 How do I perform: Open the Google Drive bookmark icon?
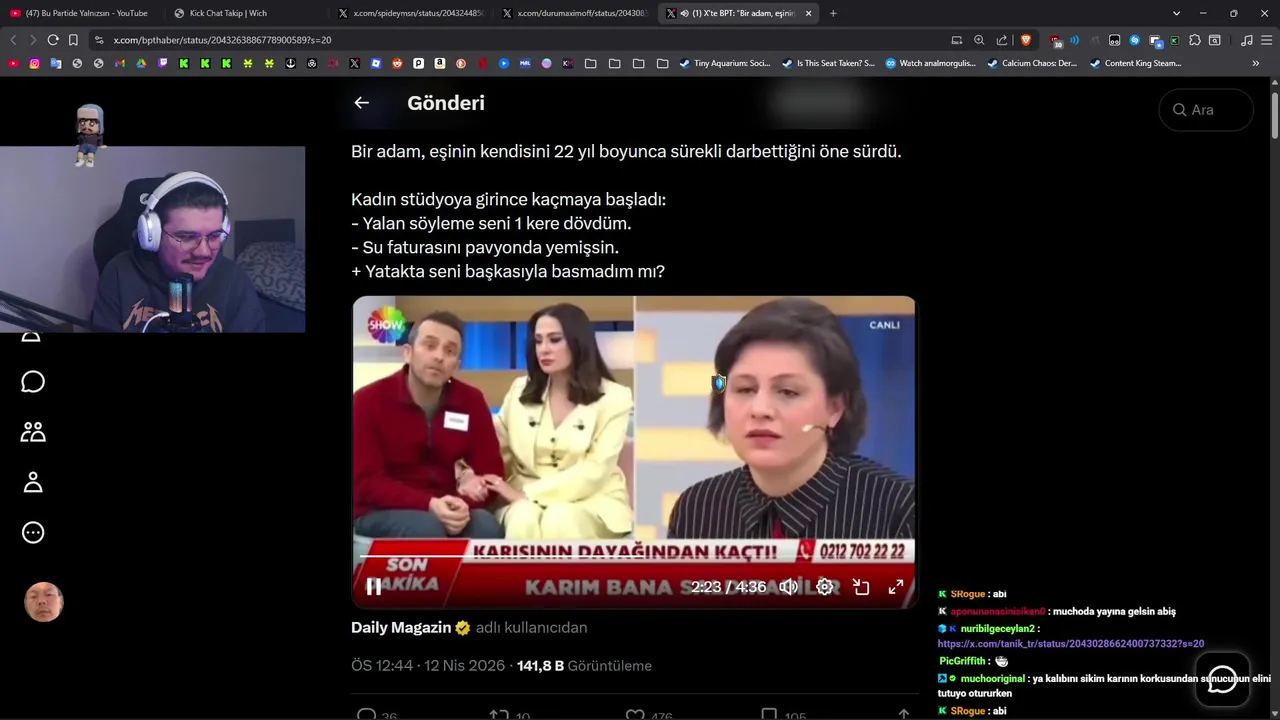[141, 63]
